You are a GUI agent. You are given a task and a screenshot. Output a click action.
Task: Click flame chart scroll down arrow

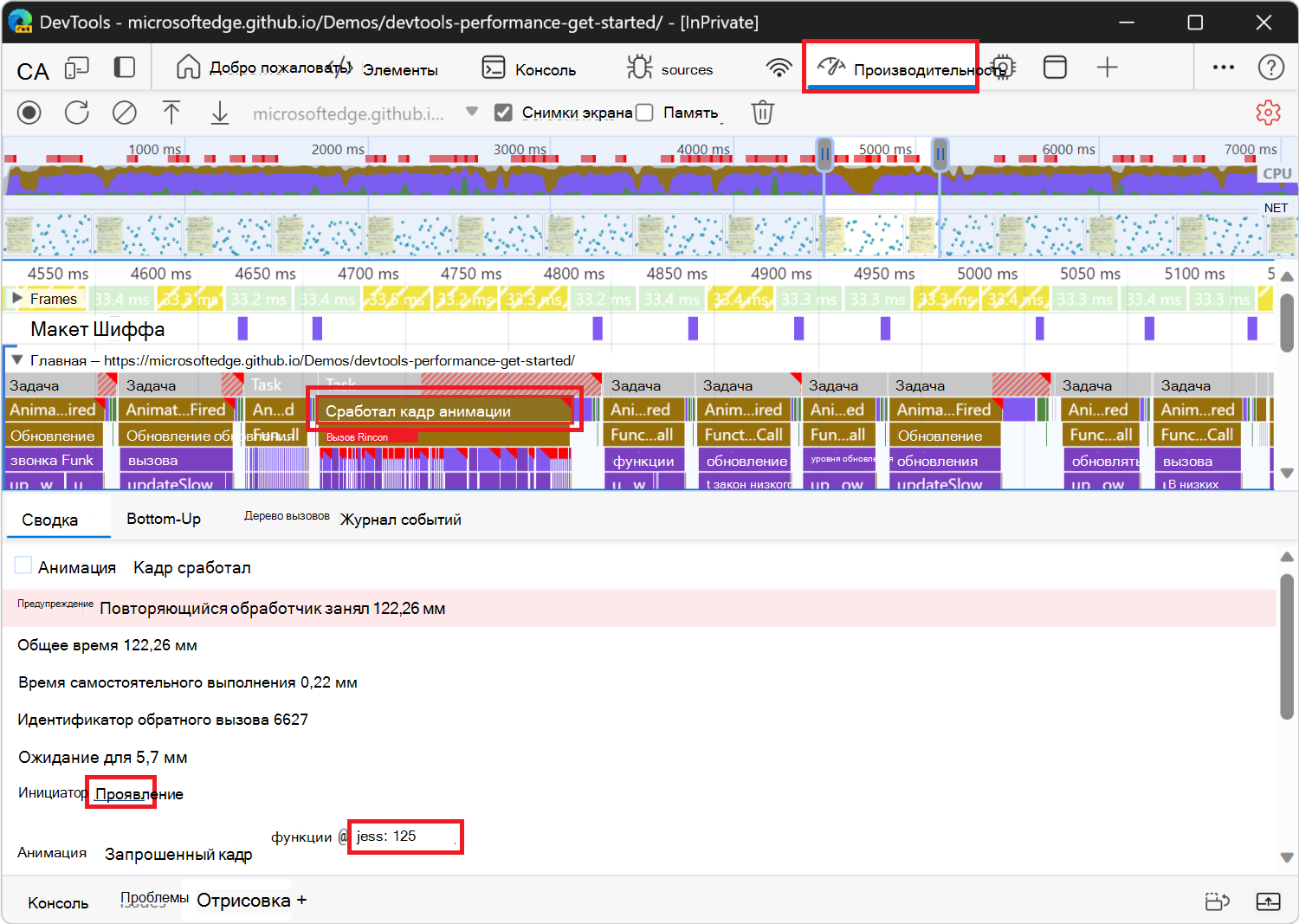point(1287,473)
